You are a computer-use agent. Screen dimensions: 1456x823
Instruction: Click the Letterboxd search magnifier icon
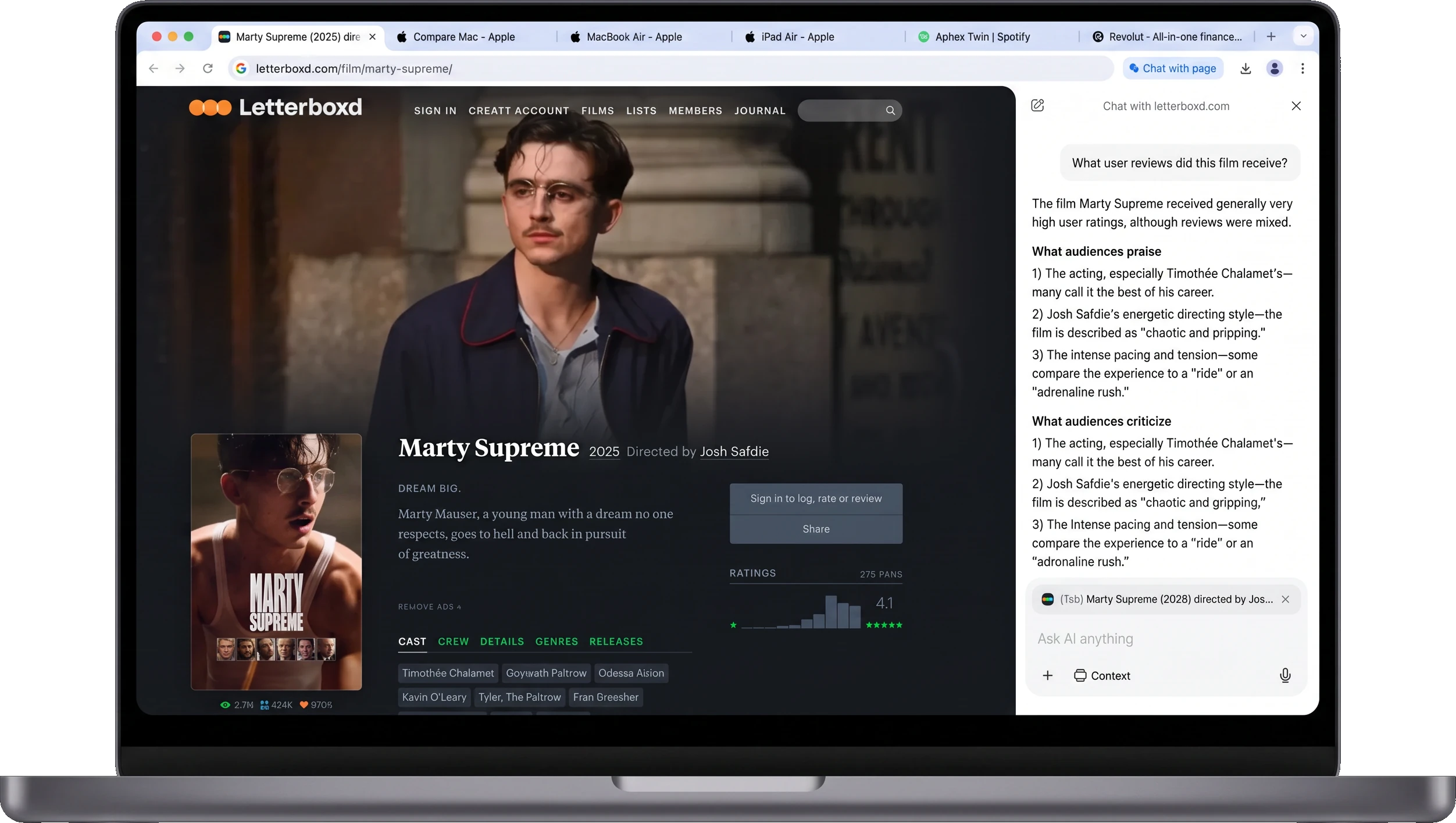tap(890, 111)
